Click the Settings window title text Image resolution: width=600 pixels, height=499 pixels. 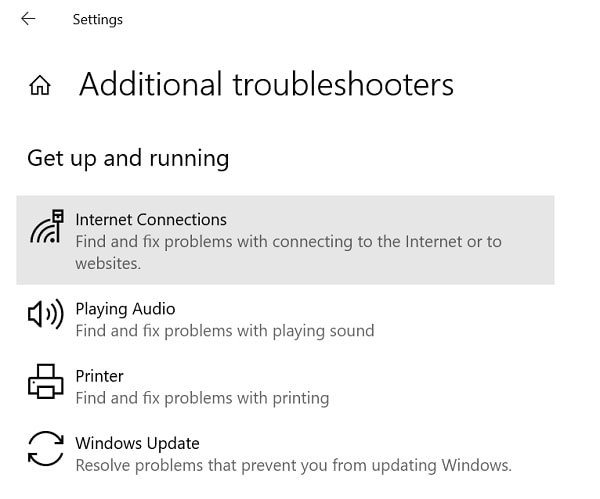[97, 19]
